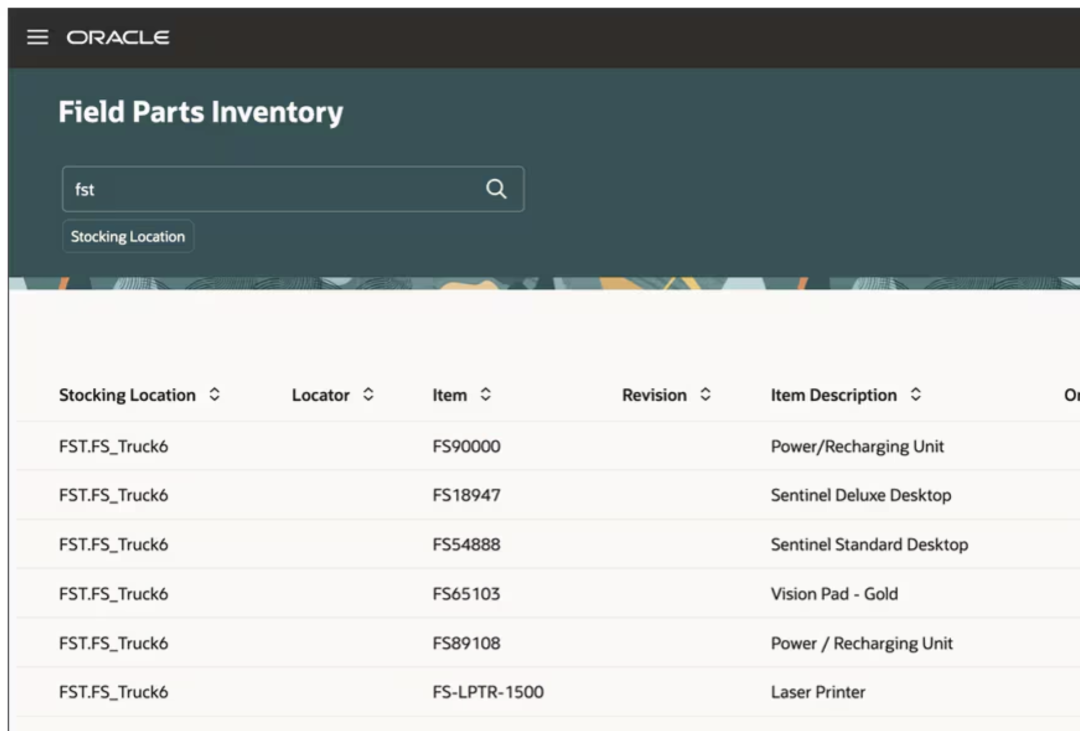Open the hamburger navigation menu
Screen dimensions: 1080x731
(37, 37)
